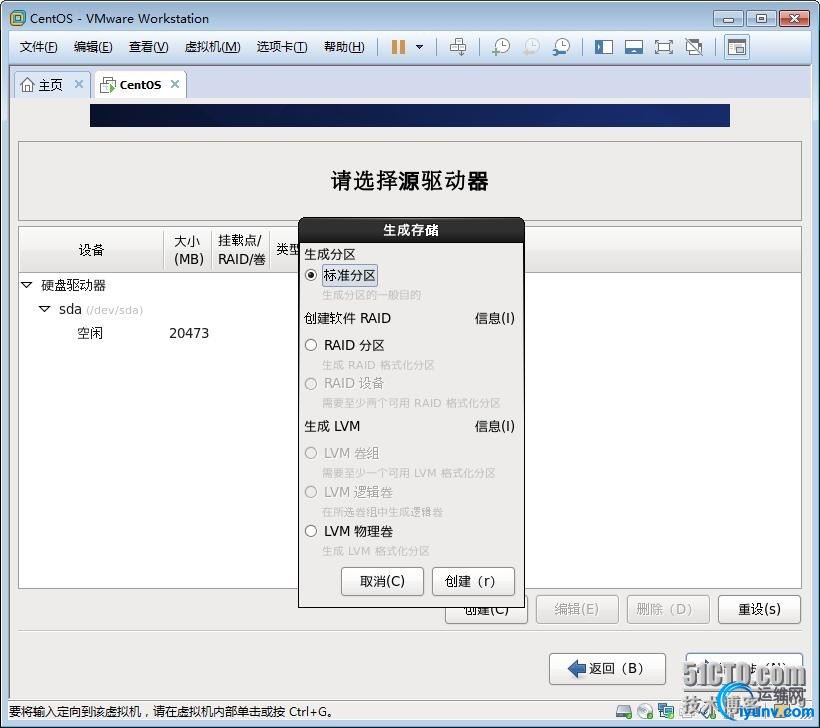
Task: Switch to Unity mode
Action: (694, 47)
